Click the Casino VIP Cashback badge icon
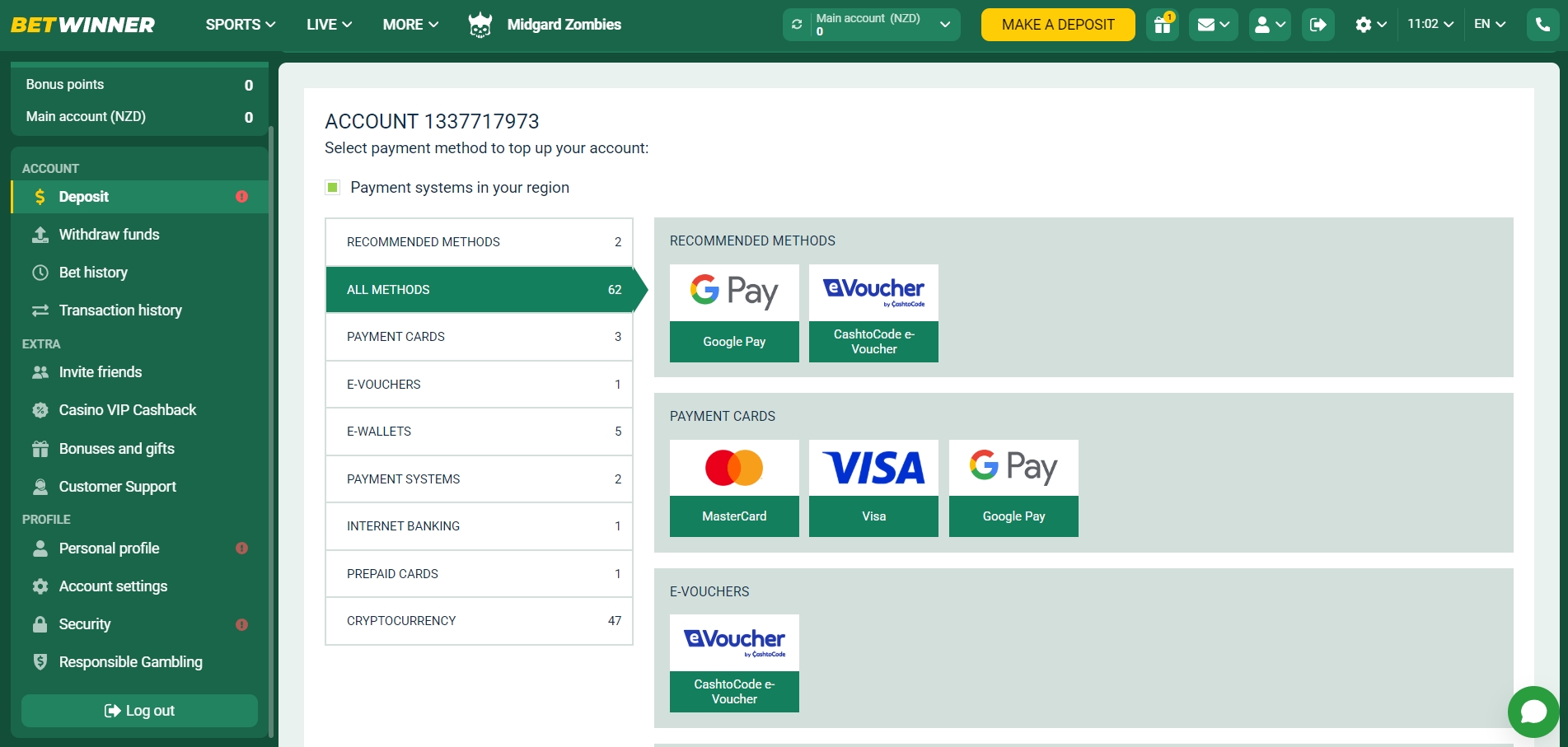 click(40, 410)
